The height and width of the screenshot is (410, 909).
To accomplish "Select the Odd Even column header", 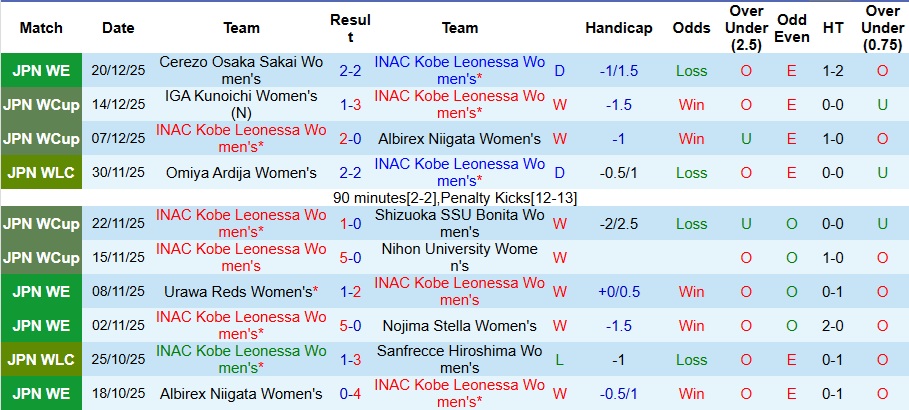I will (x=792, y=28).
